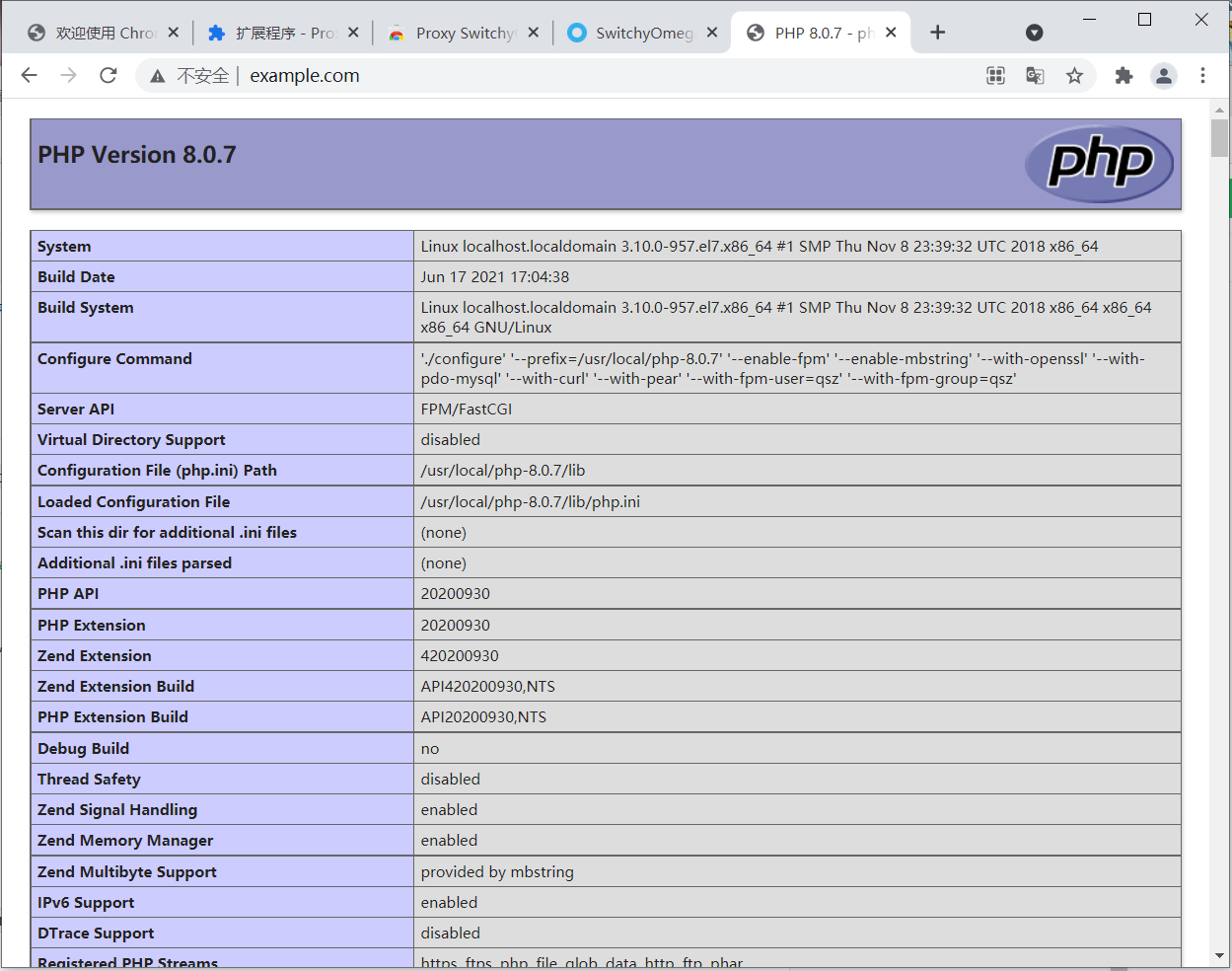The image size is (1232, 971).
Task: Close the SwitchyOmega tab
Action: point(712,33)
